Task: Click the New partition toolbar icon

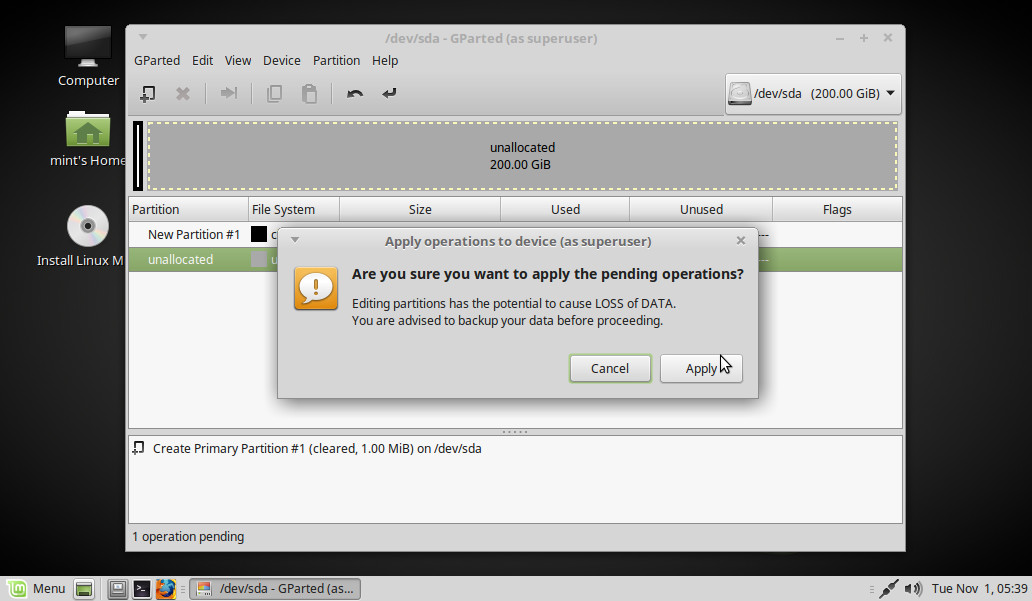Action: pos(148,93)
